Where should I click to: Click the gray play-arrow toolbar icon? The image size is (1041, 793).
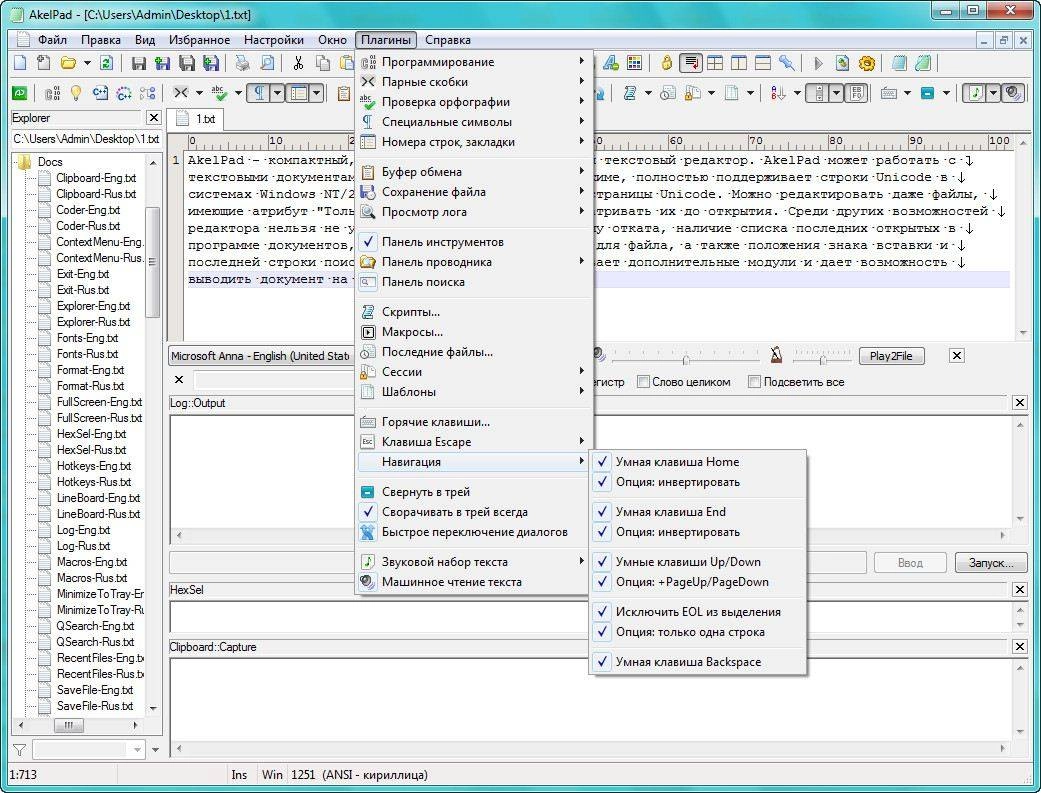tap(818, 63)
